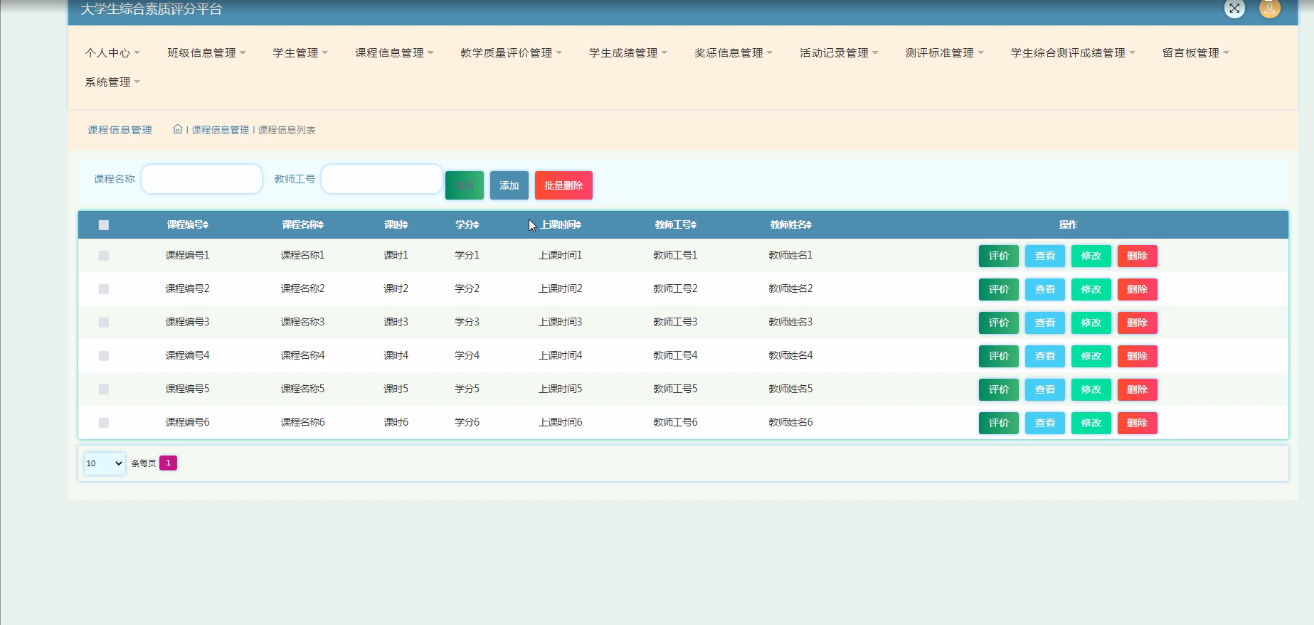View details of 课程名称2 row
1314x625 pixels.
click(x=1045, y=289)
